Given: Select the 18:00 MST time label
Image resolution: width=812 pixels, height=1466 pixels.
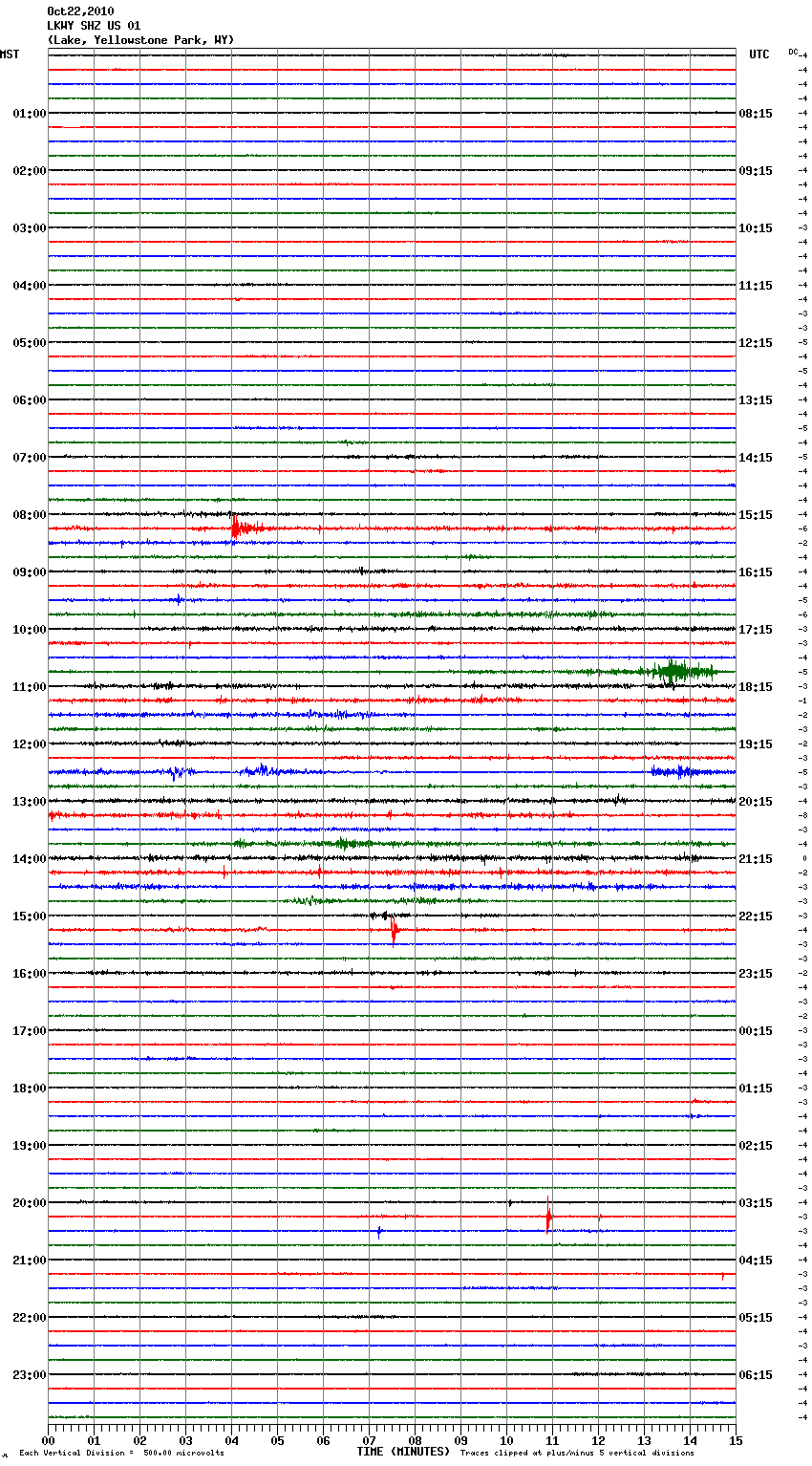Looking at the screenshot, I should coord(29,1089).
